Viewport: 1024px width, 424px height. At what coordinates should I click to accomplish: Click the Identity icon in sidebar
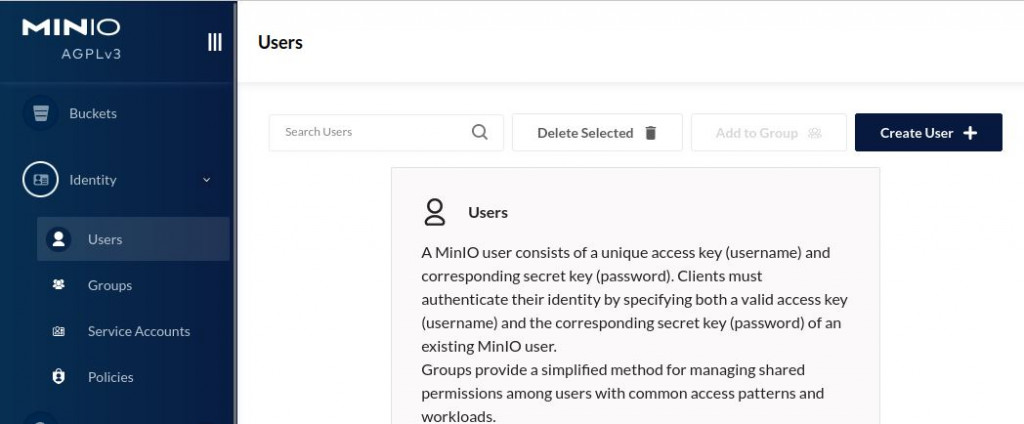point(41,180)
